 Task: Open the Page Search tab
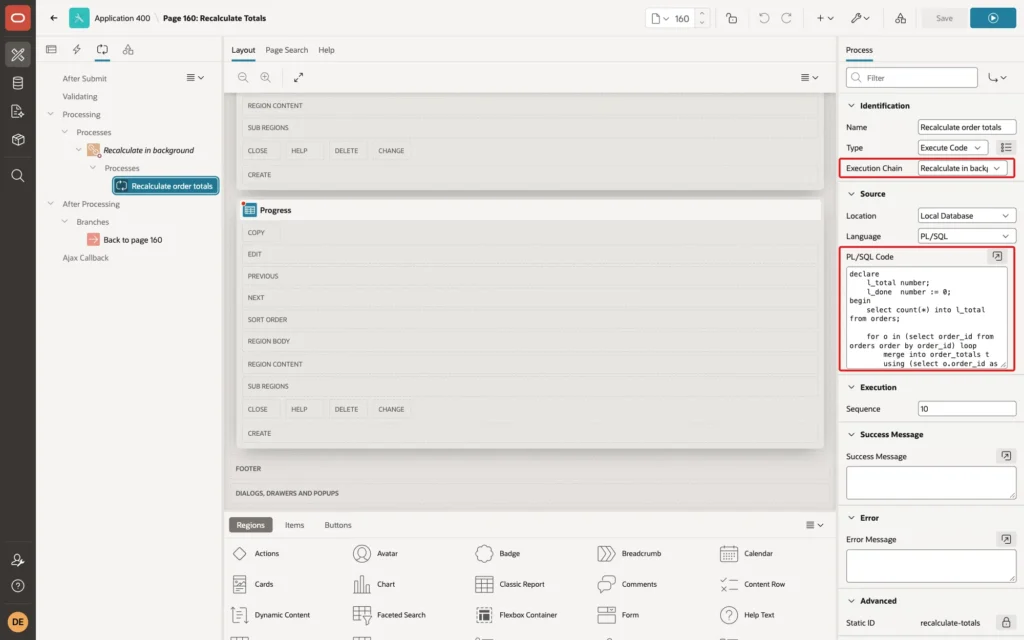[287, 50]
